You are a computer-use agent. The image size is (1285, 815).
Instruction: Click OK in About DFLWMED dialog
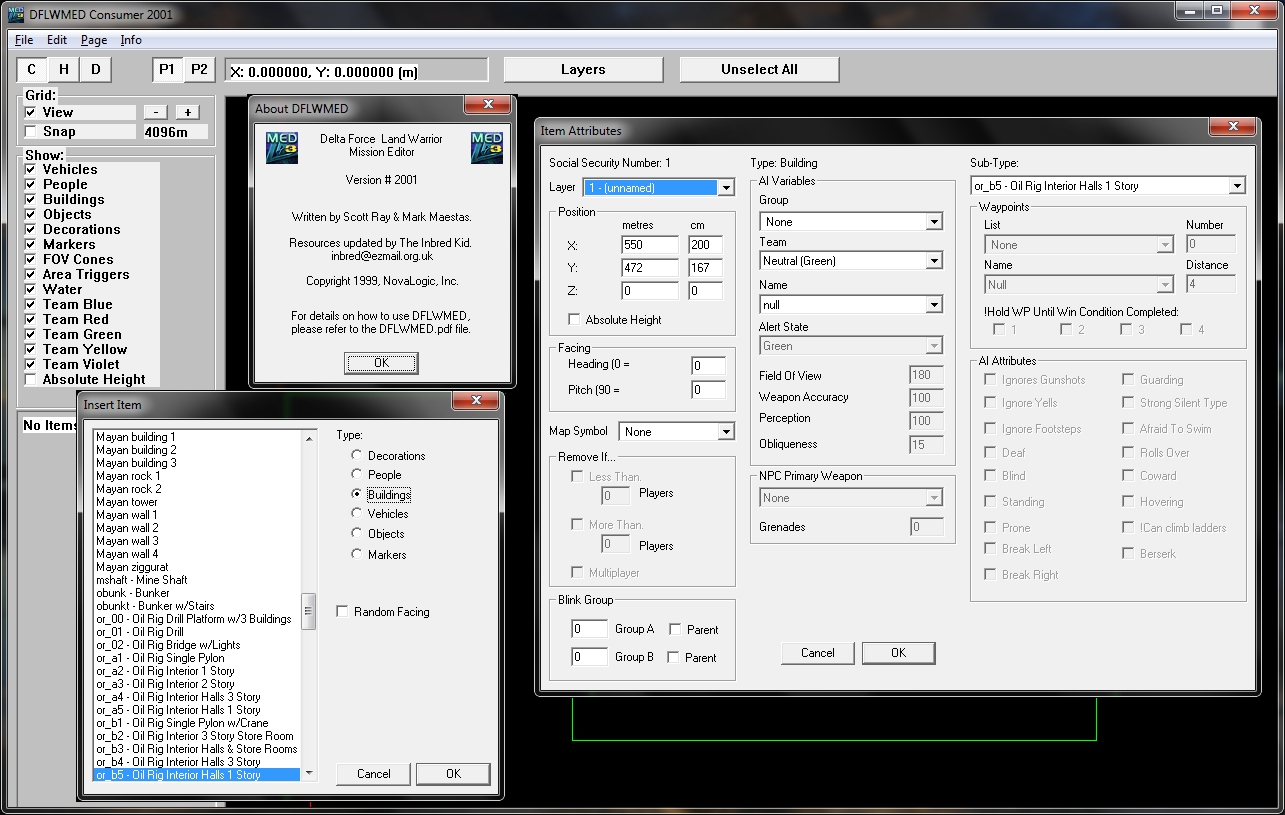(381, 363)
